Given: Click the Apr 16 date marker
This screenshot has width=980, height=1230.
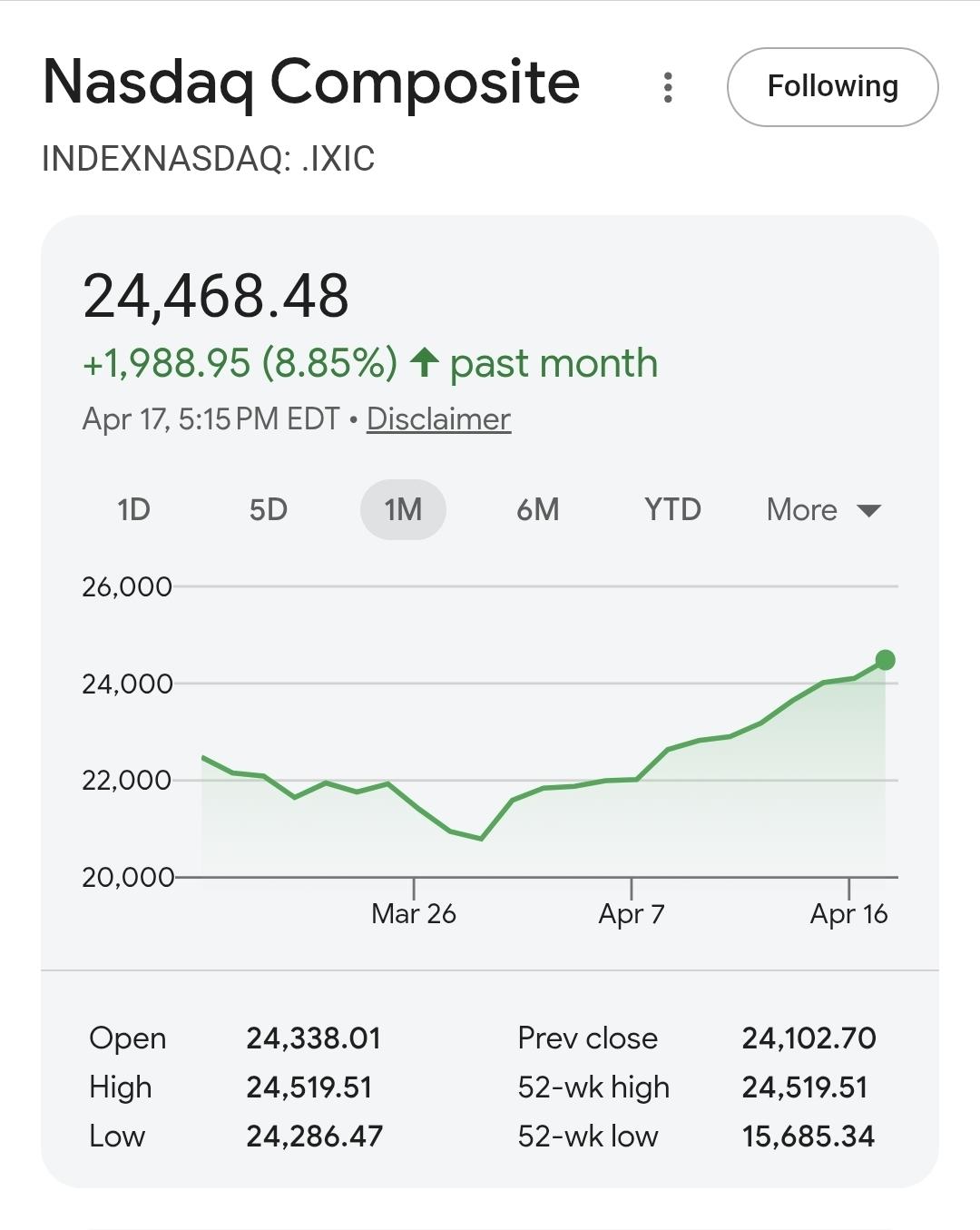Looking at the screenshot, I should (x=848, y=913).
